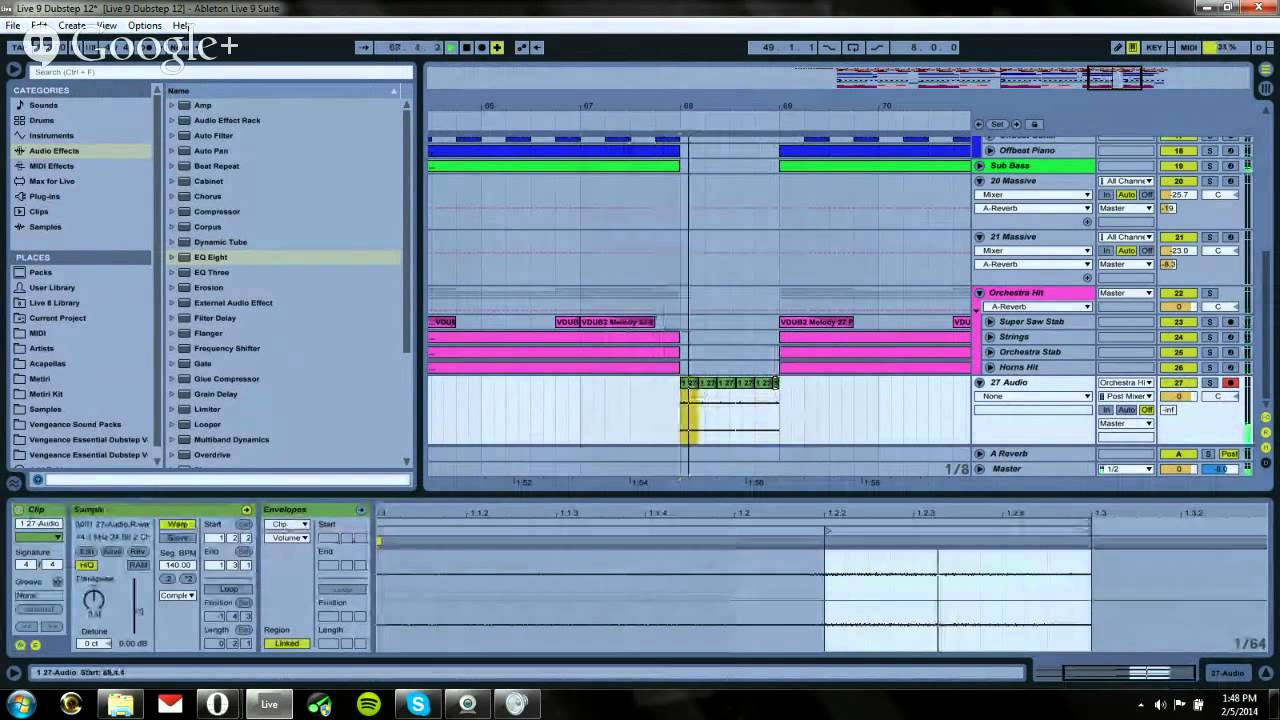Viewport: 1280px width, 720px height.
Task: Open Spotify from the taskbar
Action: click(369, 704)
